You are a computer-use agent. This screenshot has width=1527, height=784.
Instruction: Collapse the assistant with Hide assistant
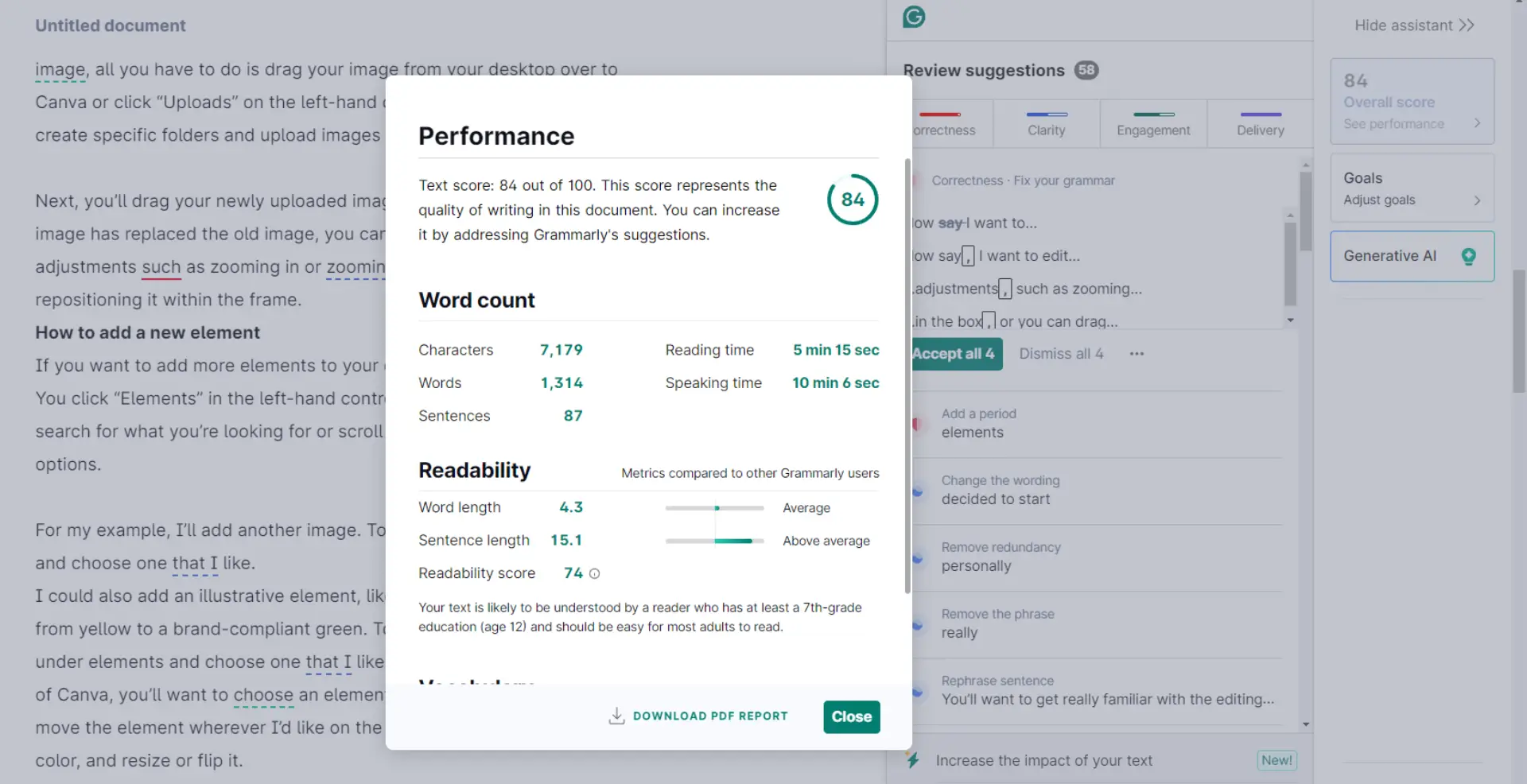click(x=1414, y=25)
